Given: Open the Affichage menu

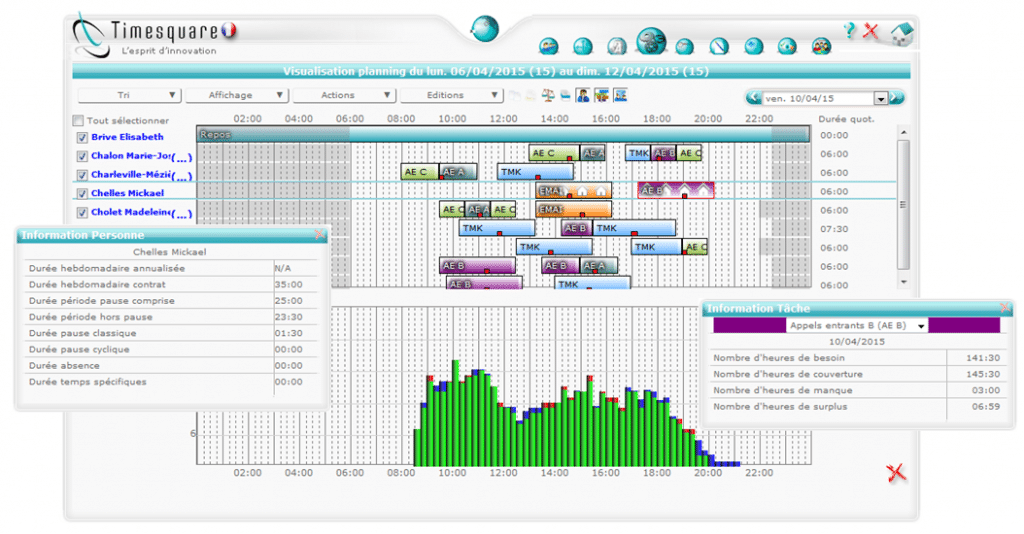Looking at the screenshot, I should (236, 95).
